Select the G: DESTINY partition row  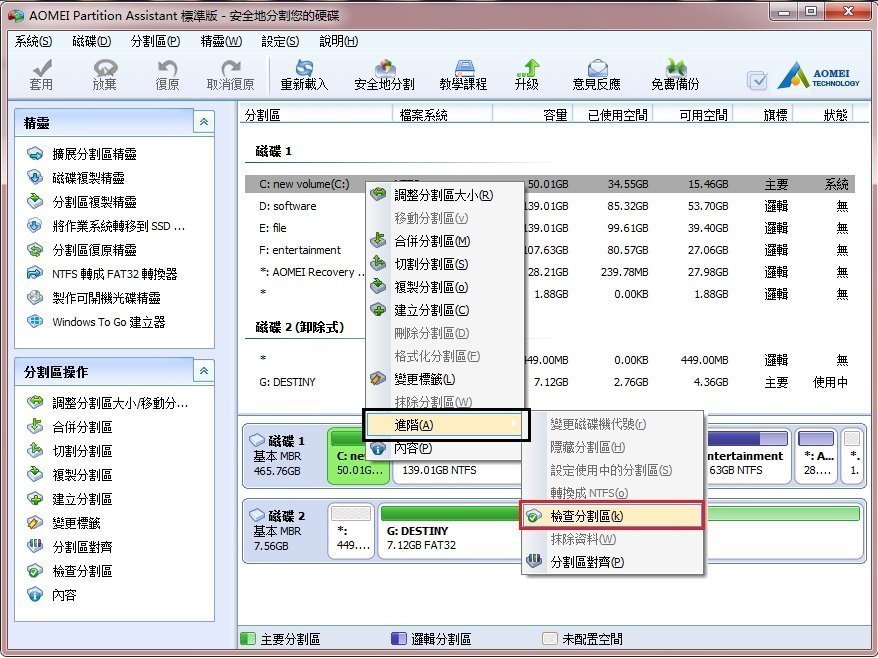point(550,382)
